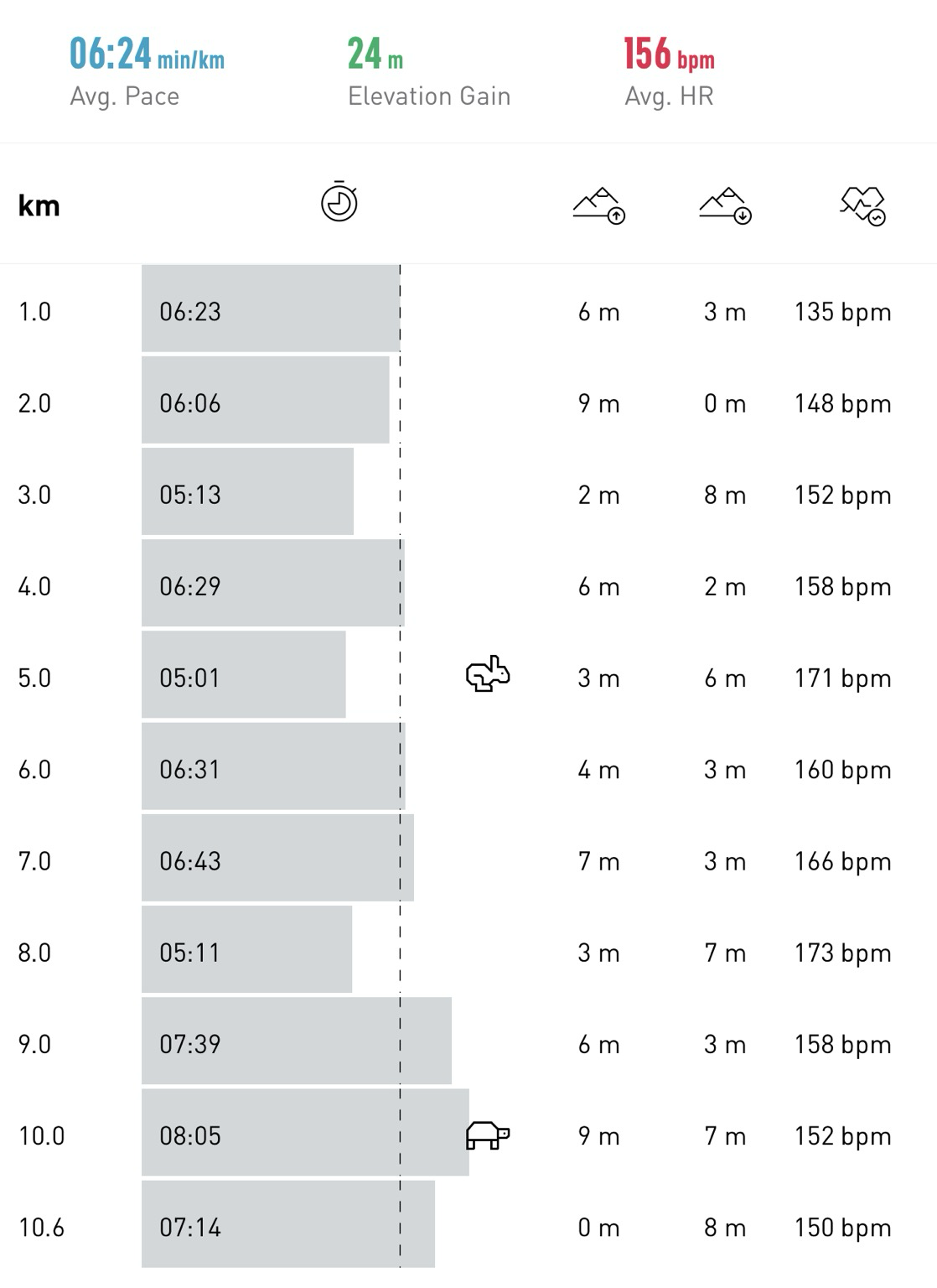Tap the elevation gain mountain icon
Image resolution: width=937 pixels, height=1288 pixels.
click(x=598, y=205)
